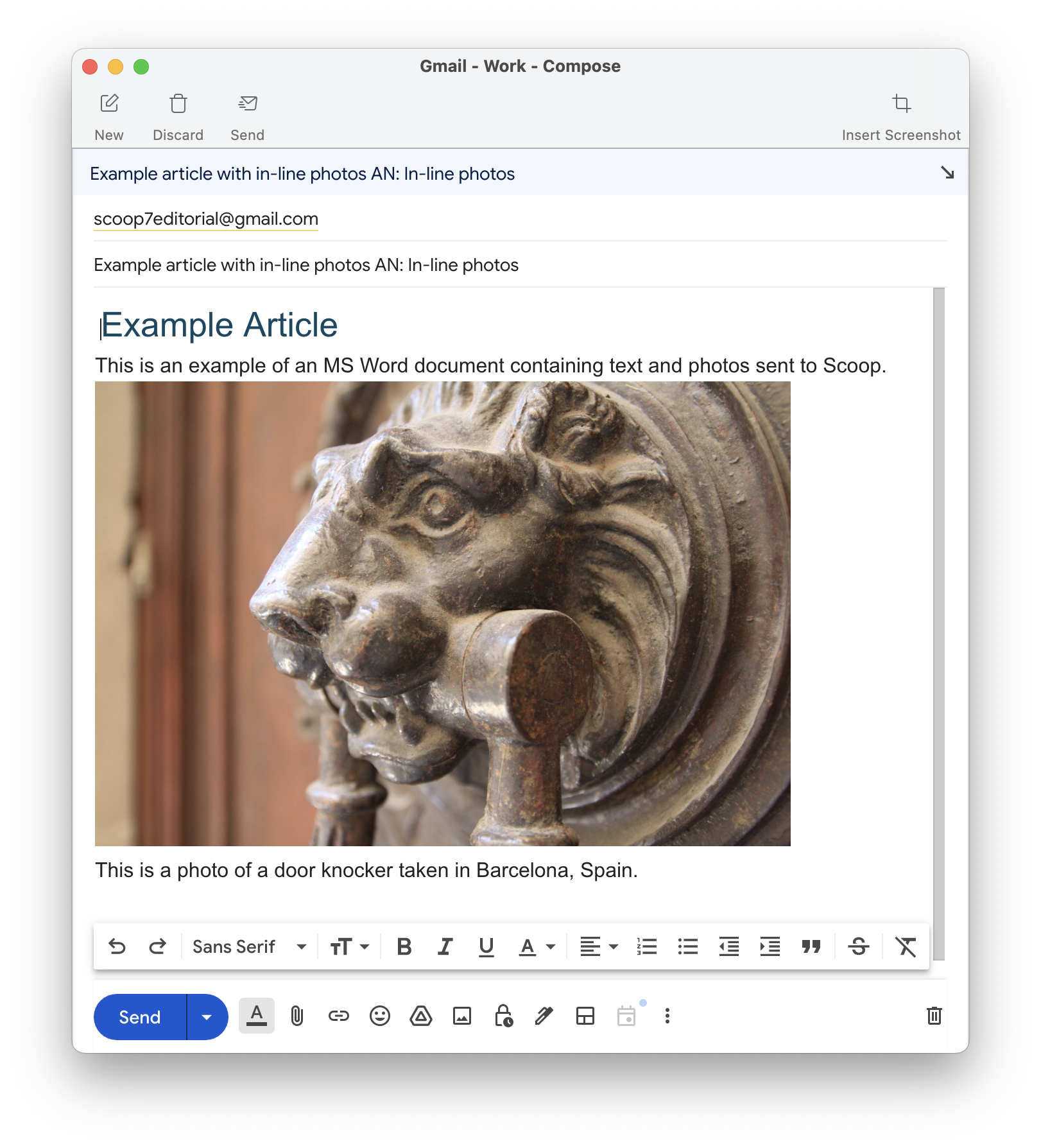Expand the text size dropdown
Screen dimensions: 1041x1148
click(x=349, y=946)
